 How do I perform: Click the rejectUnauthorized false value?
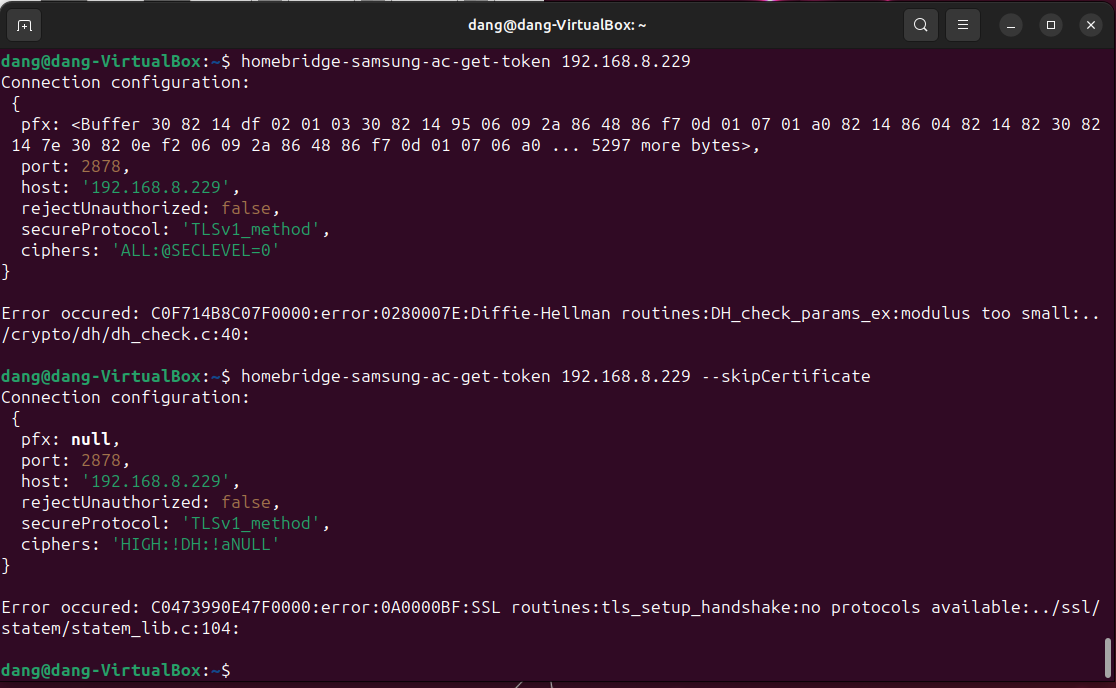(245, 208)
